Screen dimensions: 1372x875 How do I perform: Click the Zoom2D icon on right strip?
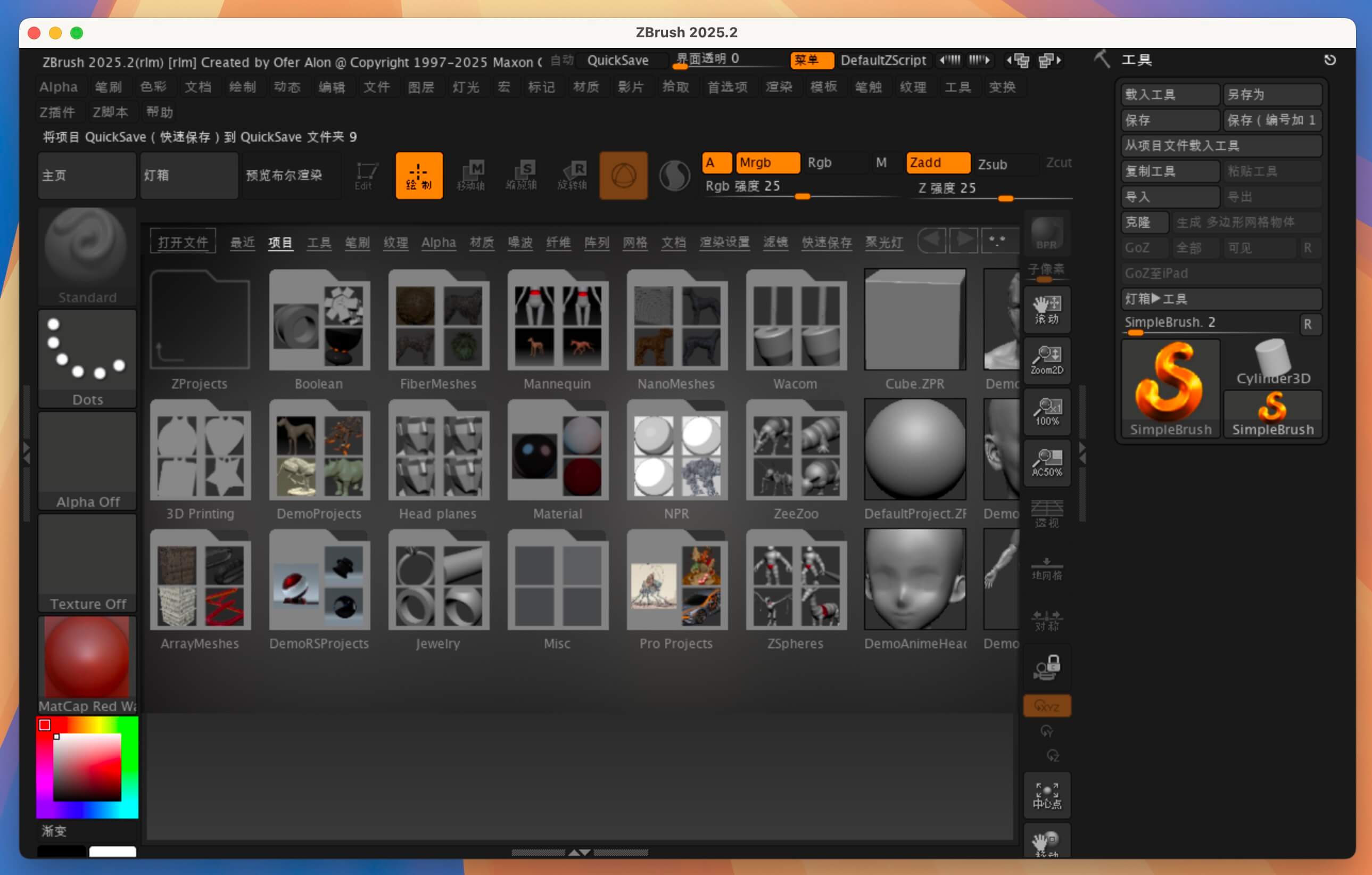click(x=1047, y=360)
